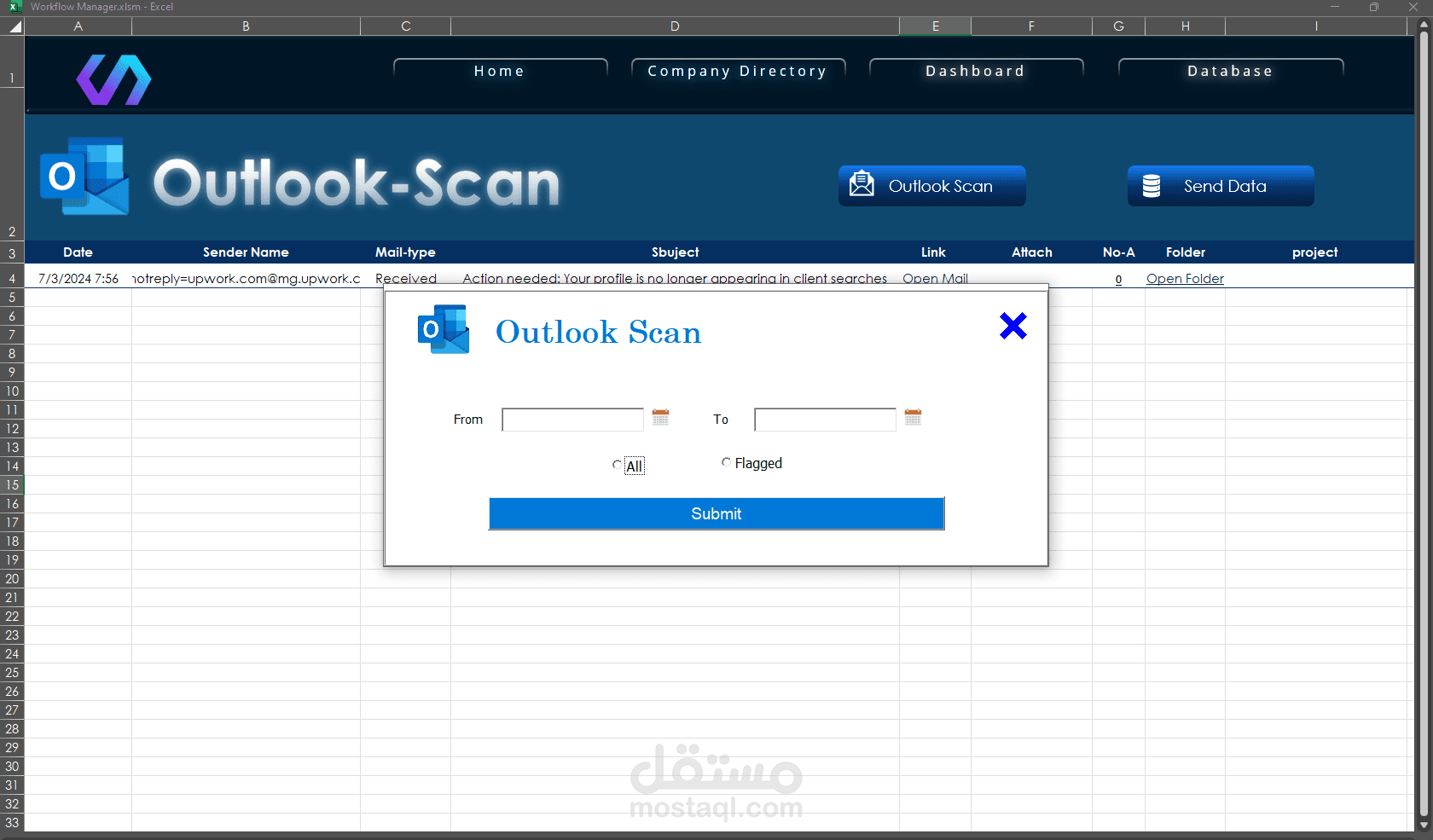Click the To date input field

(825, 420)
